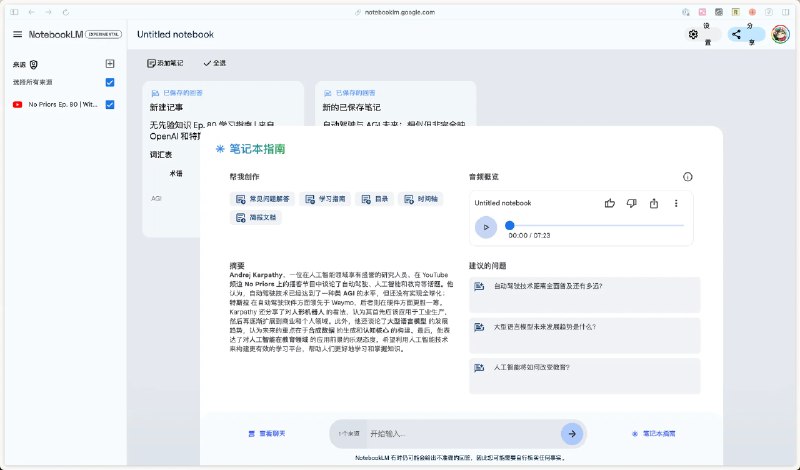Play the Untitled notebook audio overview

click(486, 227)
